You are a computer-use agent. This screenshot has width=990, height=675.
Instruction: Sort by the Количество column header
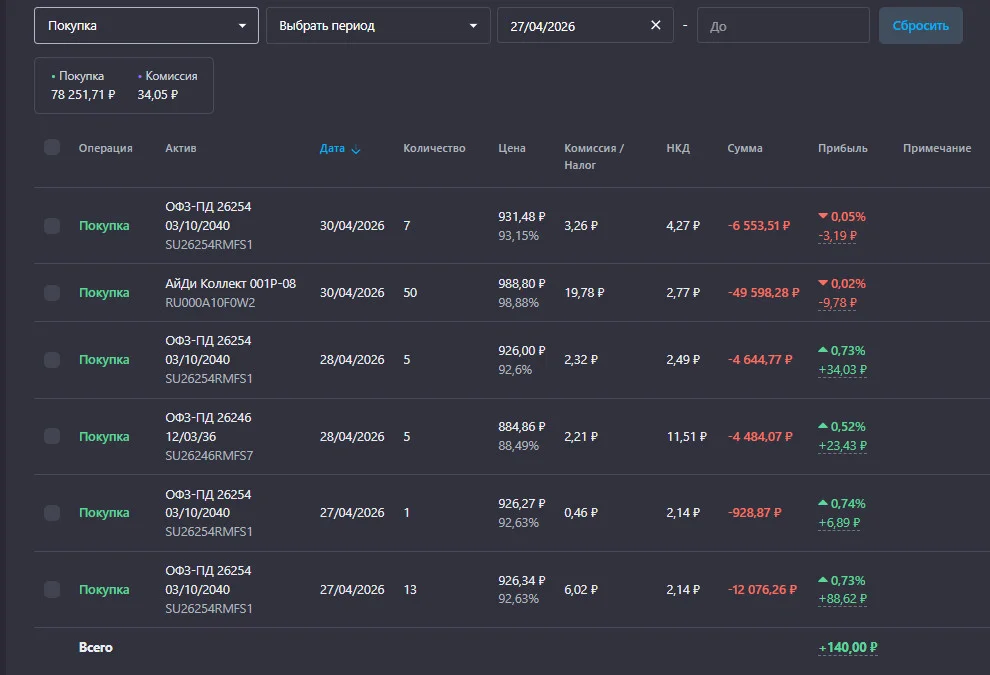434,148
